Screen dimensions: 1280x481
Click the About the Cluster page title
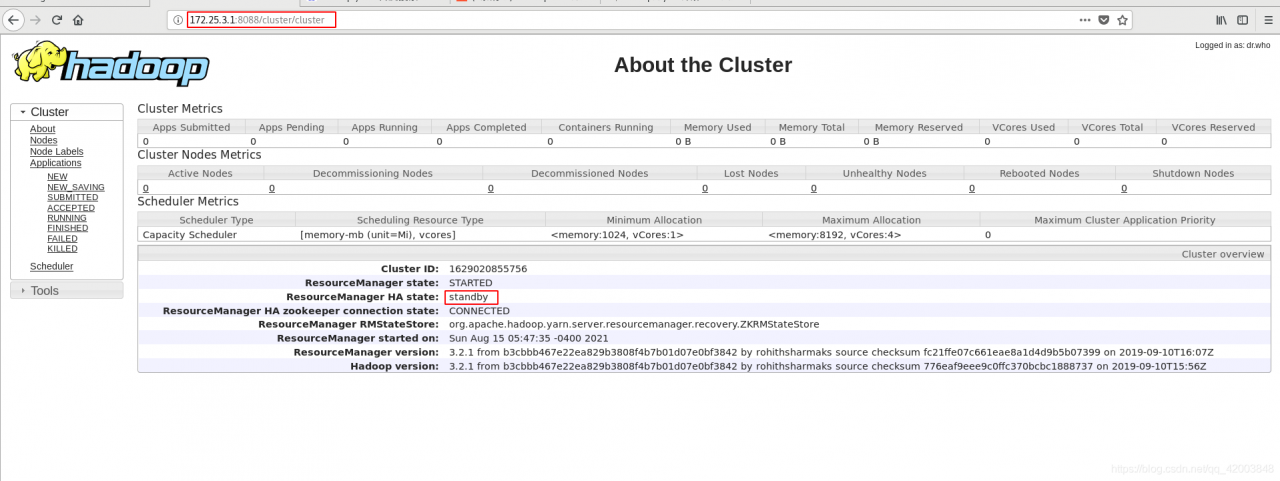[x=703, y=65]
